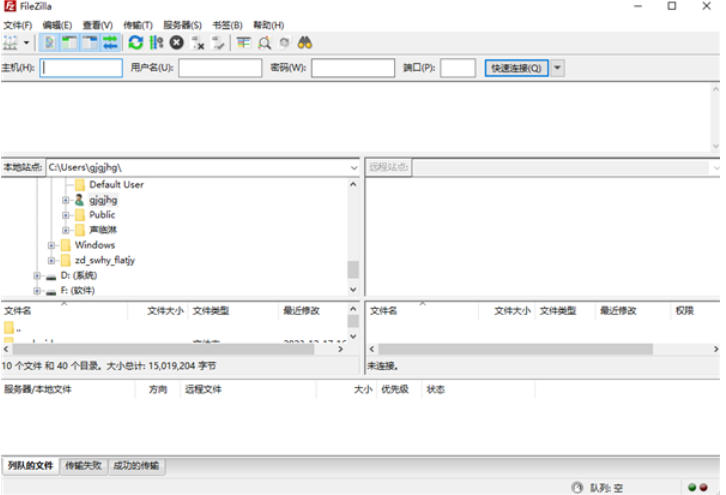Sort the queue by 优先级 column

tap(395, 389)
